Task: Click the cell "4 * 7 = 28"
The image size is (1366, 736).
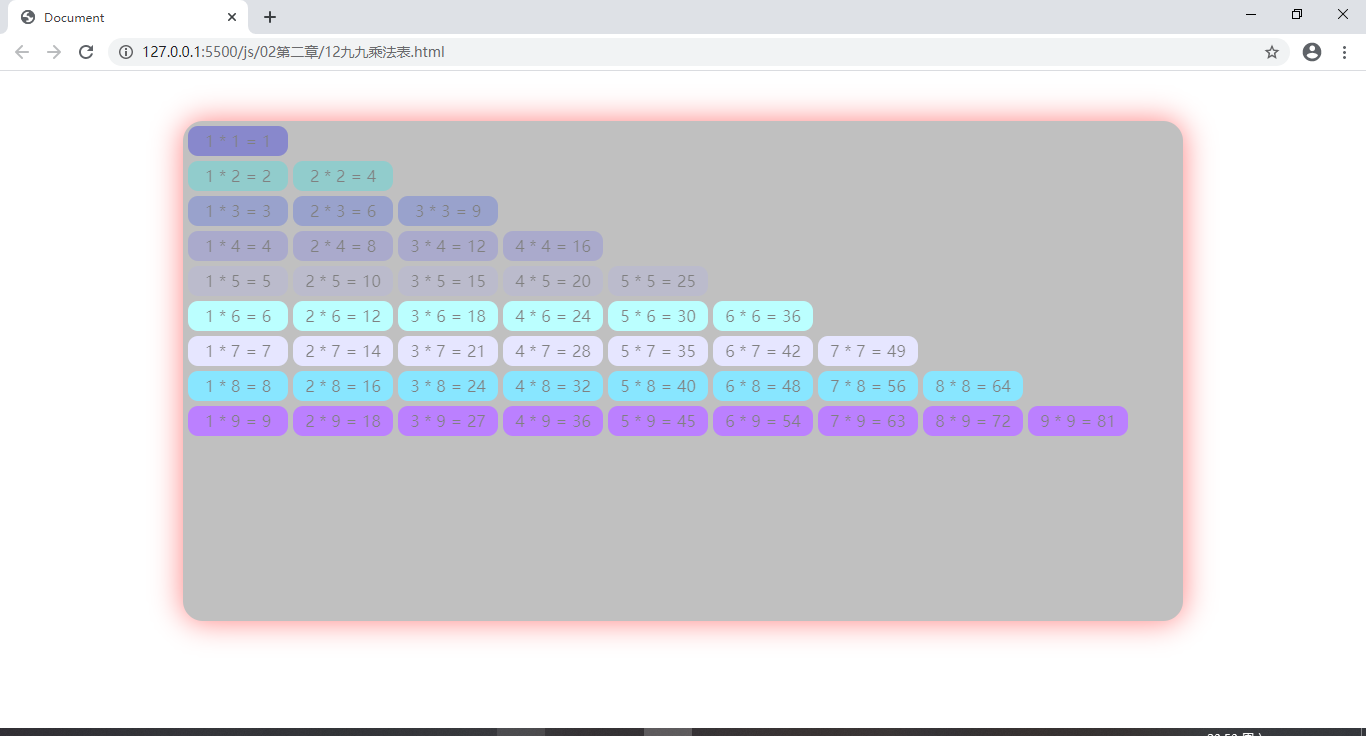Action: [x=553, y=351]
